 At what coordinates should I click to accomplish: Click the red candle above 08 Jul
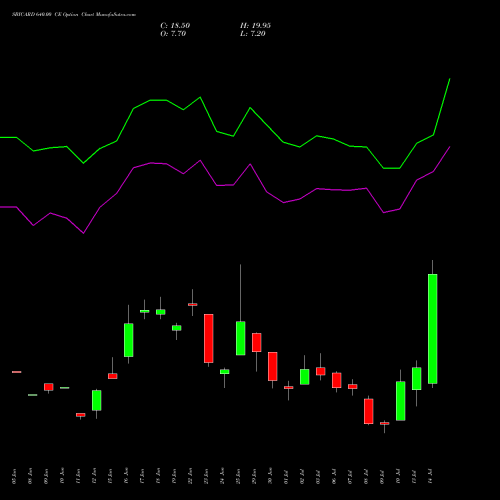pos(369,411)
